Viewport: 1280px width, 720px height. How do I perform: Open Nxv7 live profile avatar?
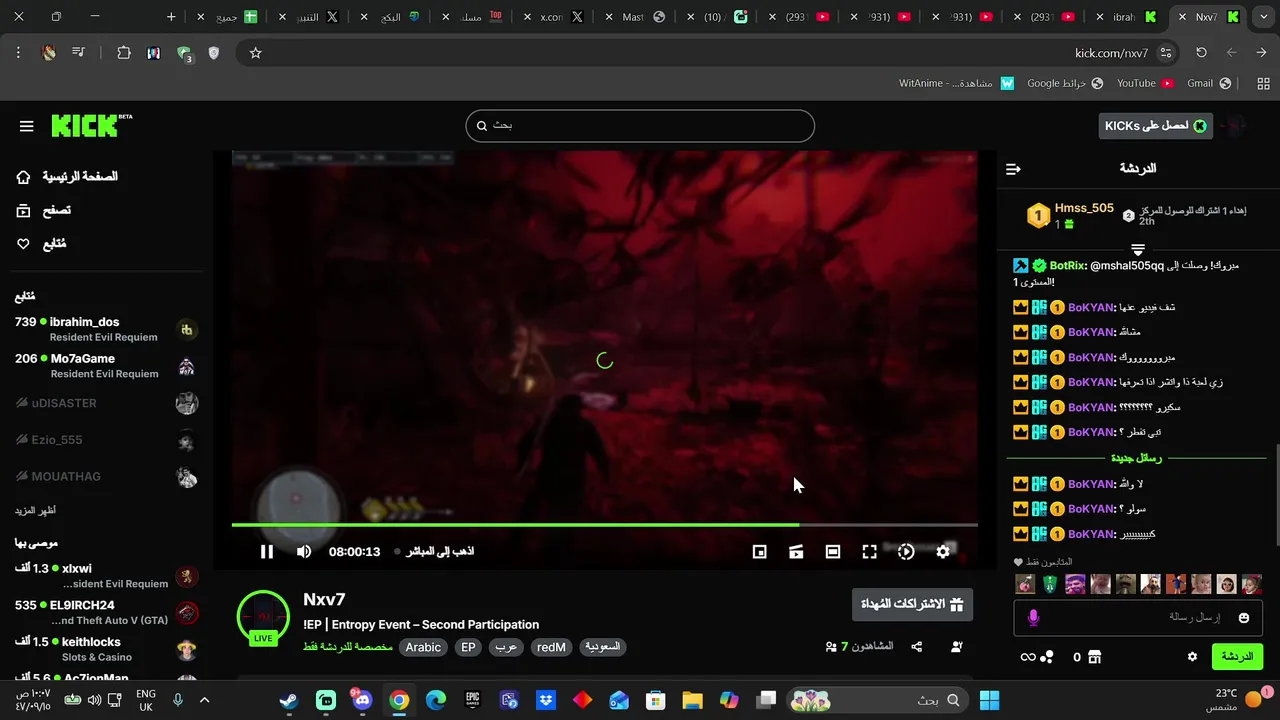[263, 616]
